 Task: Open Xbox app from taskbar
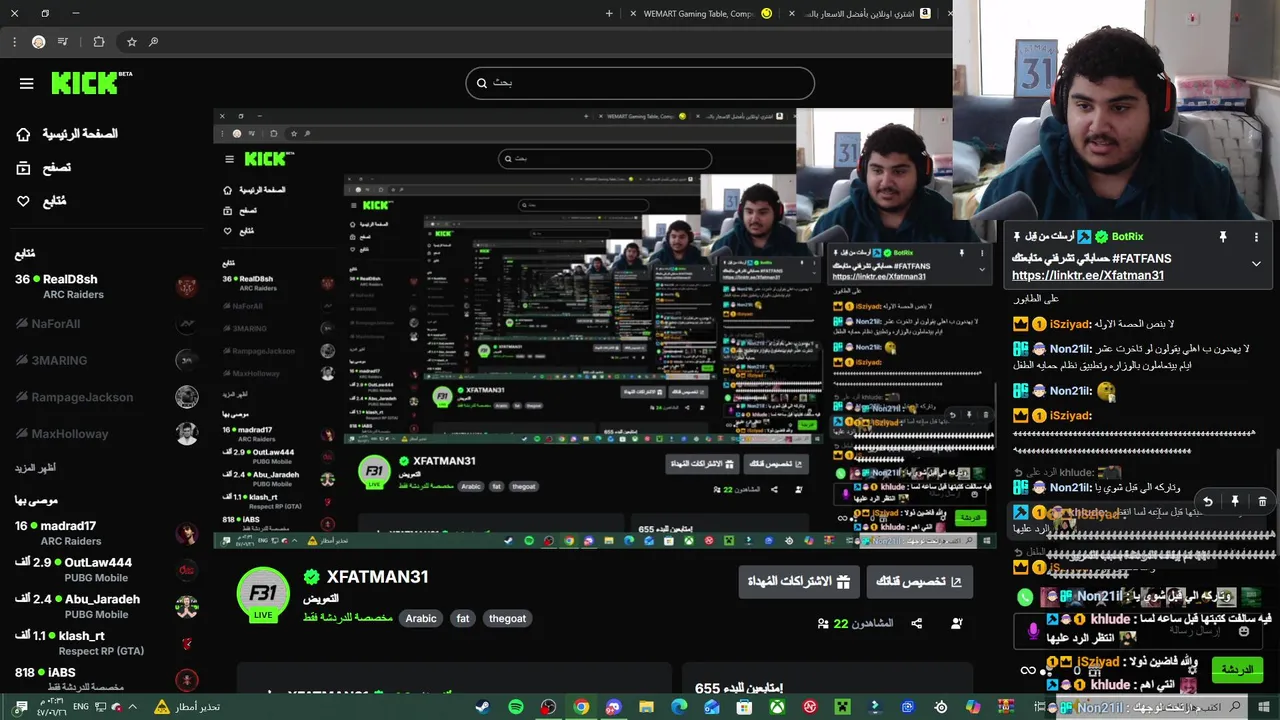pyautogui.click(x=777, y=707)
